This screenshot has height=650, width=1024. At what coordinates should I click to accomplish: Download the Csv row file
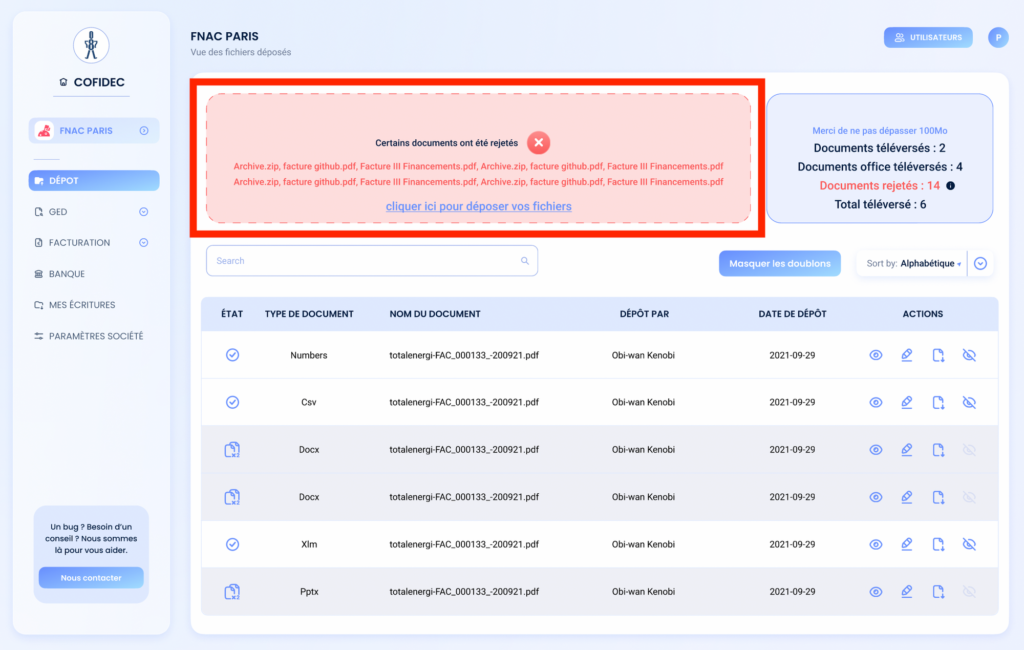[938, 402]
